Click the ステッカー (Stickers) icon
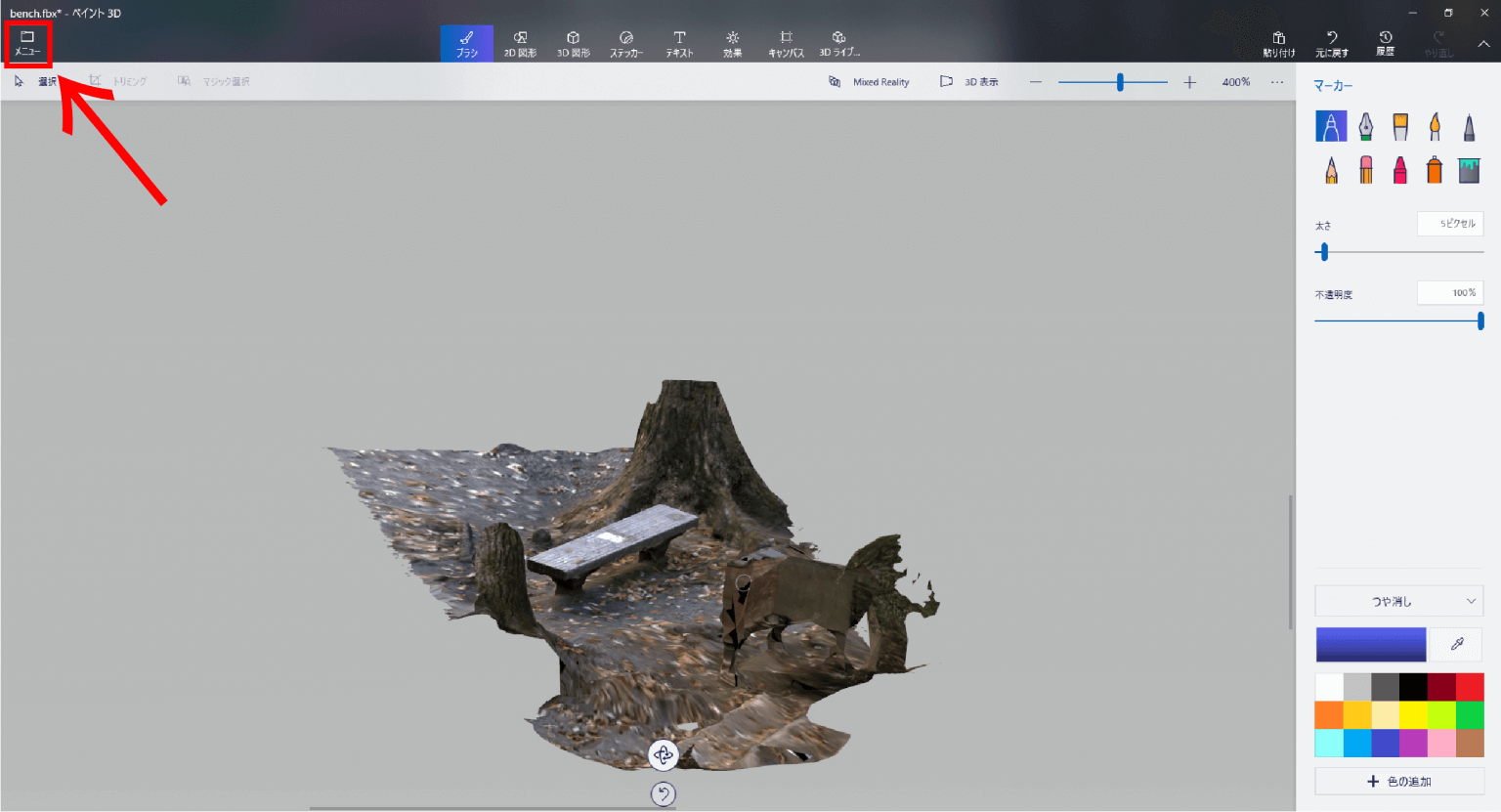The height and width of the screenshot is (812, 1501). click(x=625, y=42)
